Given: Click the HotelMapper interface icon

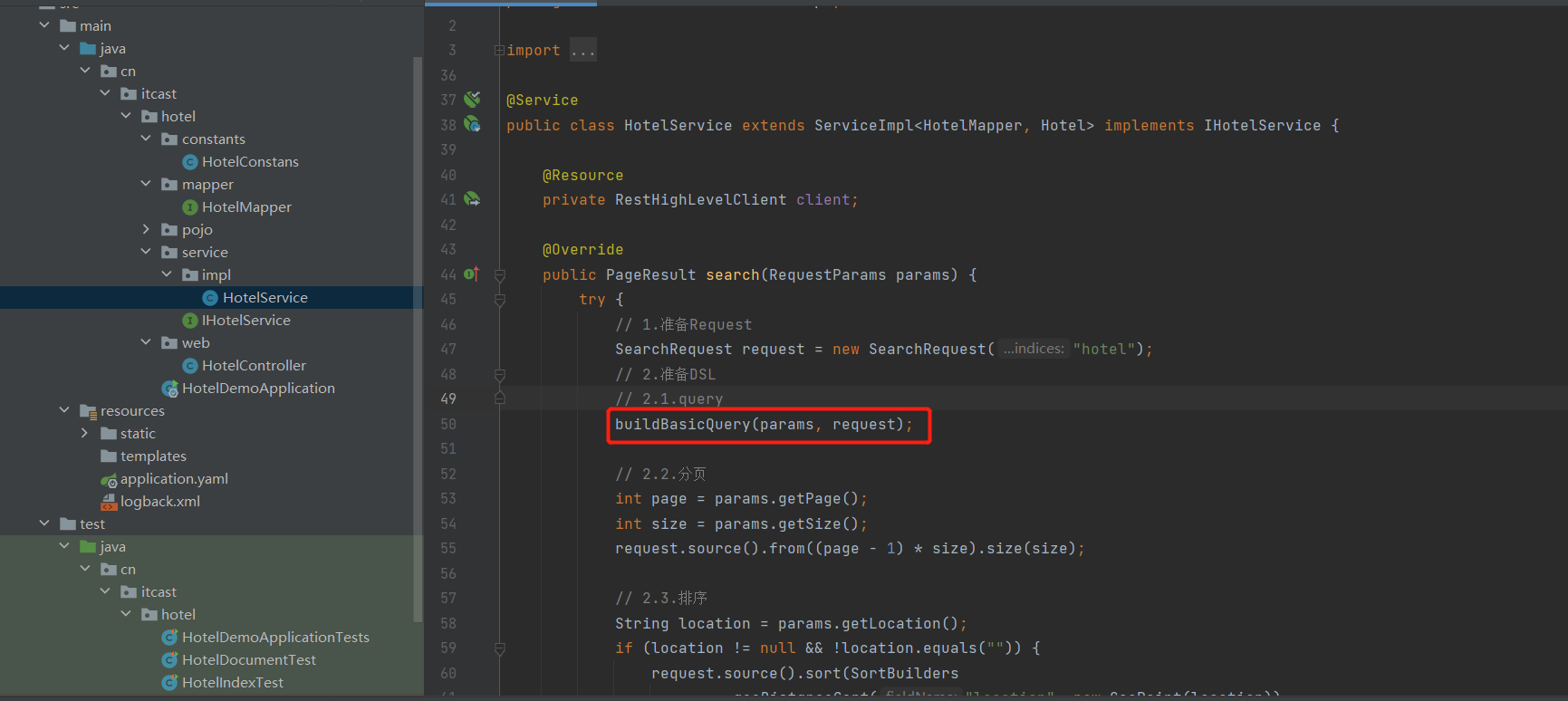Looking at the screenshot, I should (190, 207).
